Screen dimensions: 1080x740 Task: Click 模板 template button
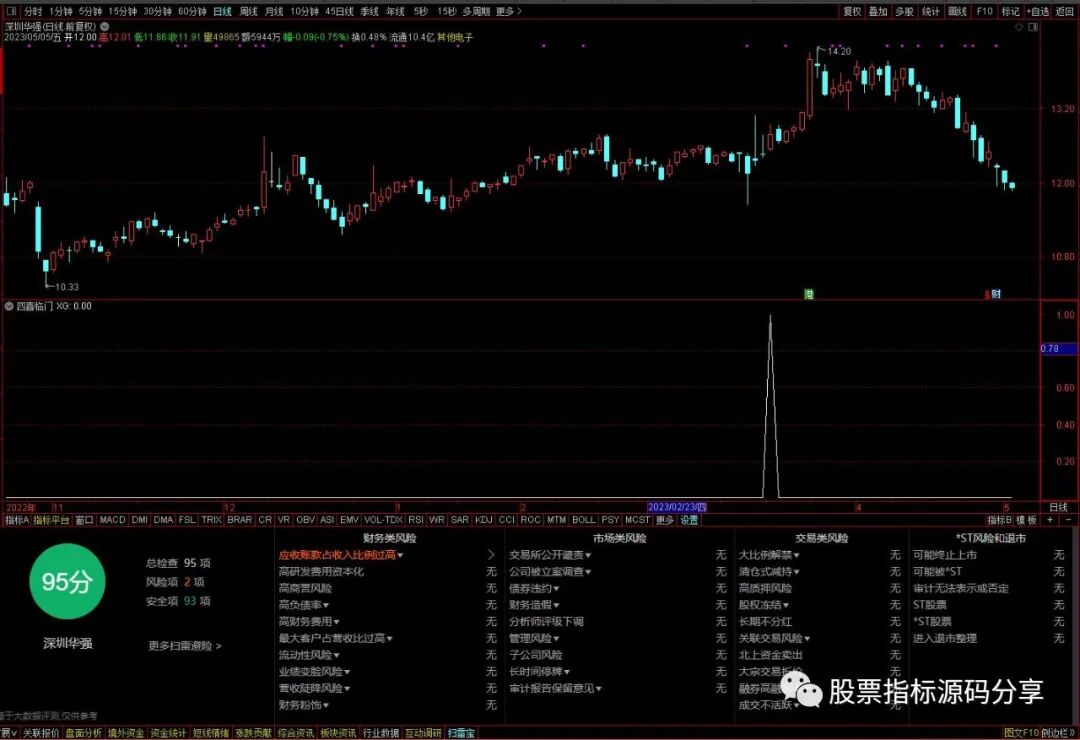1026,520
